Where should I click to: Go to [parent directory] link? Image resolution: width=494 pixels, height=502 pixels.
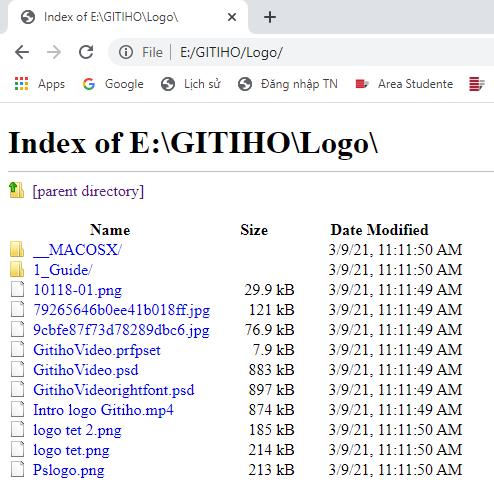88,191
